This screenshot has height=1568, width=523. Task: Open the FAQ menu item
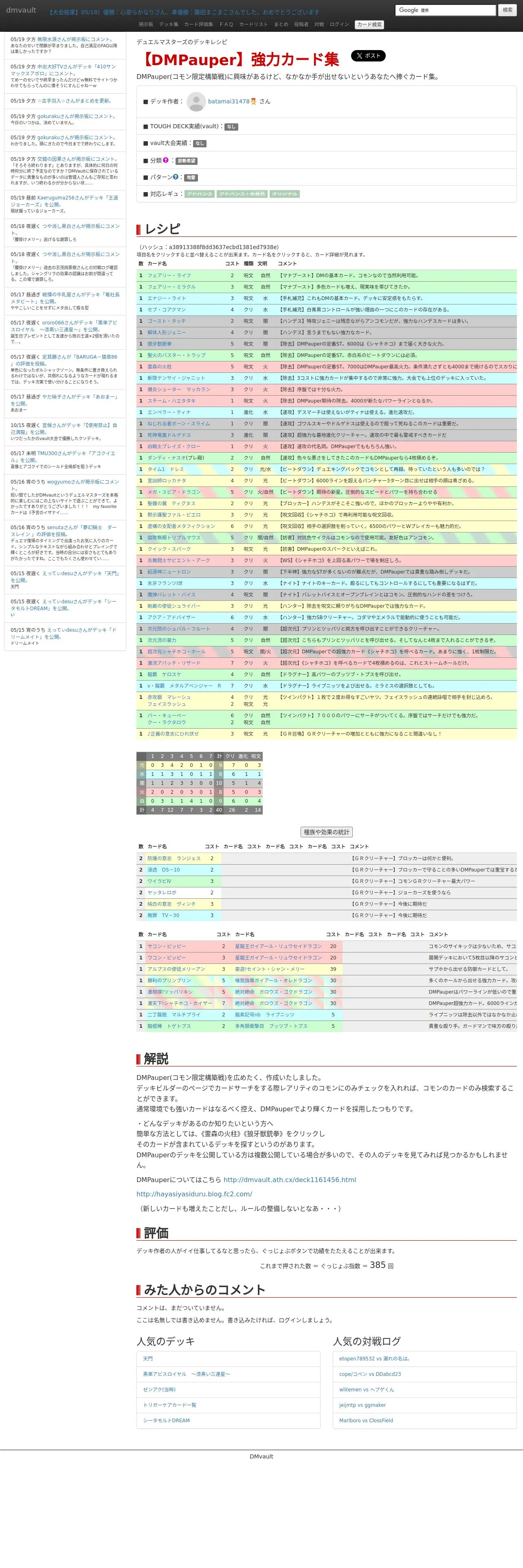point(226,24)
